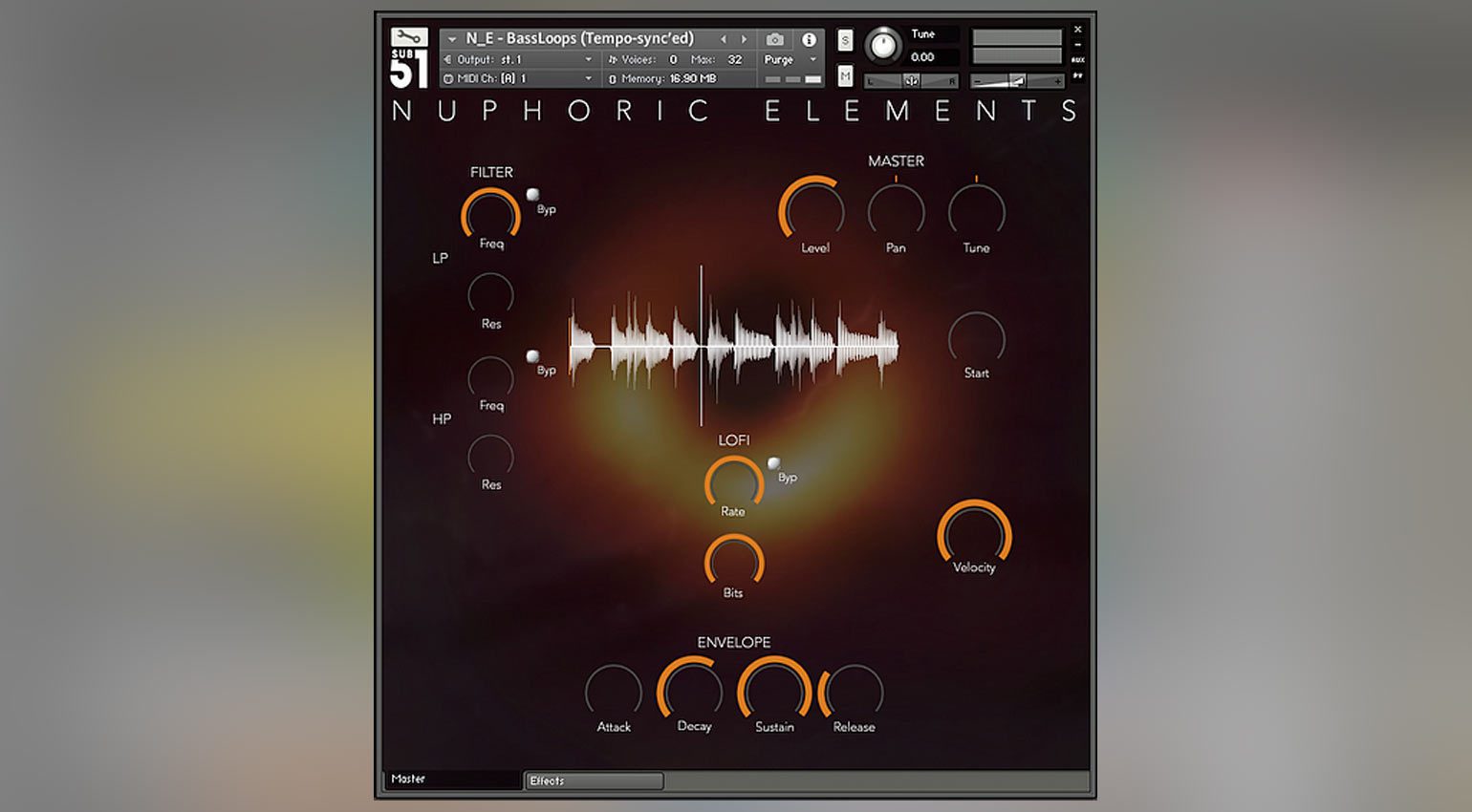Click the SUB 51 logo
Image resolution: width=1472 pixels, height=812 pixels.
(408, 68)
